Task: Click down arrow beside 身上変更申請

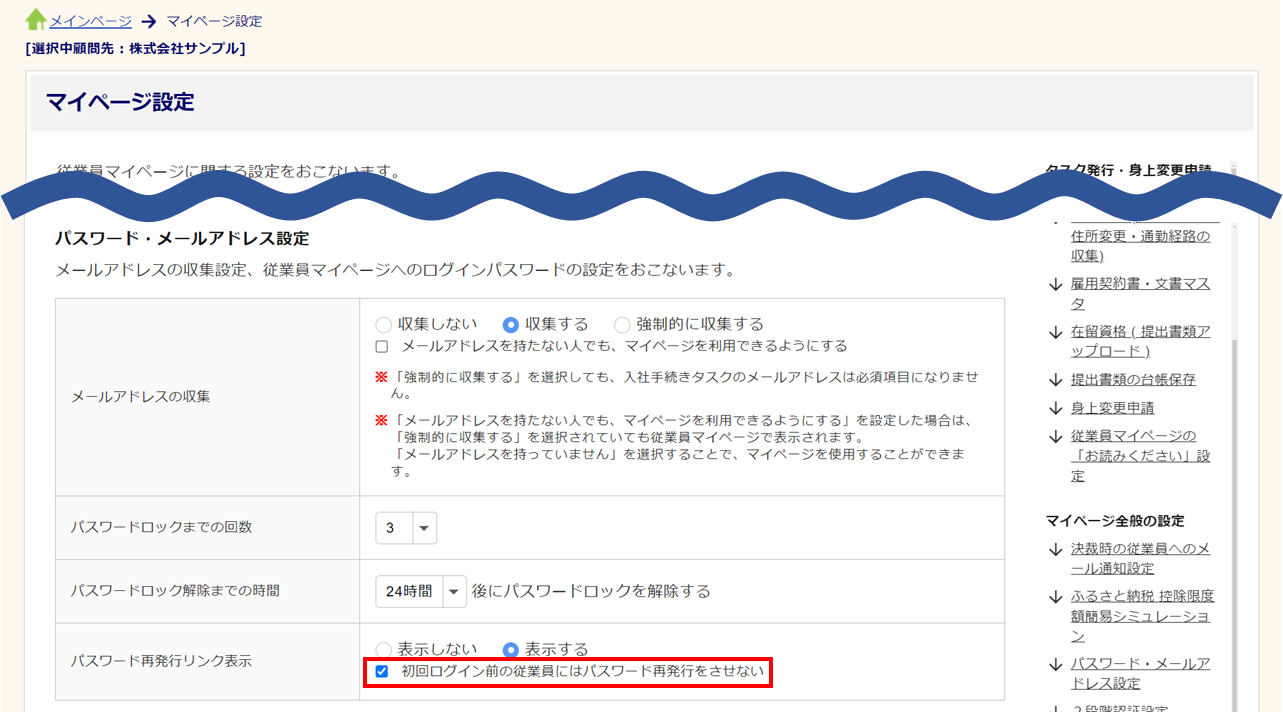Action: [1055, 408]
